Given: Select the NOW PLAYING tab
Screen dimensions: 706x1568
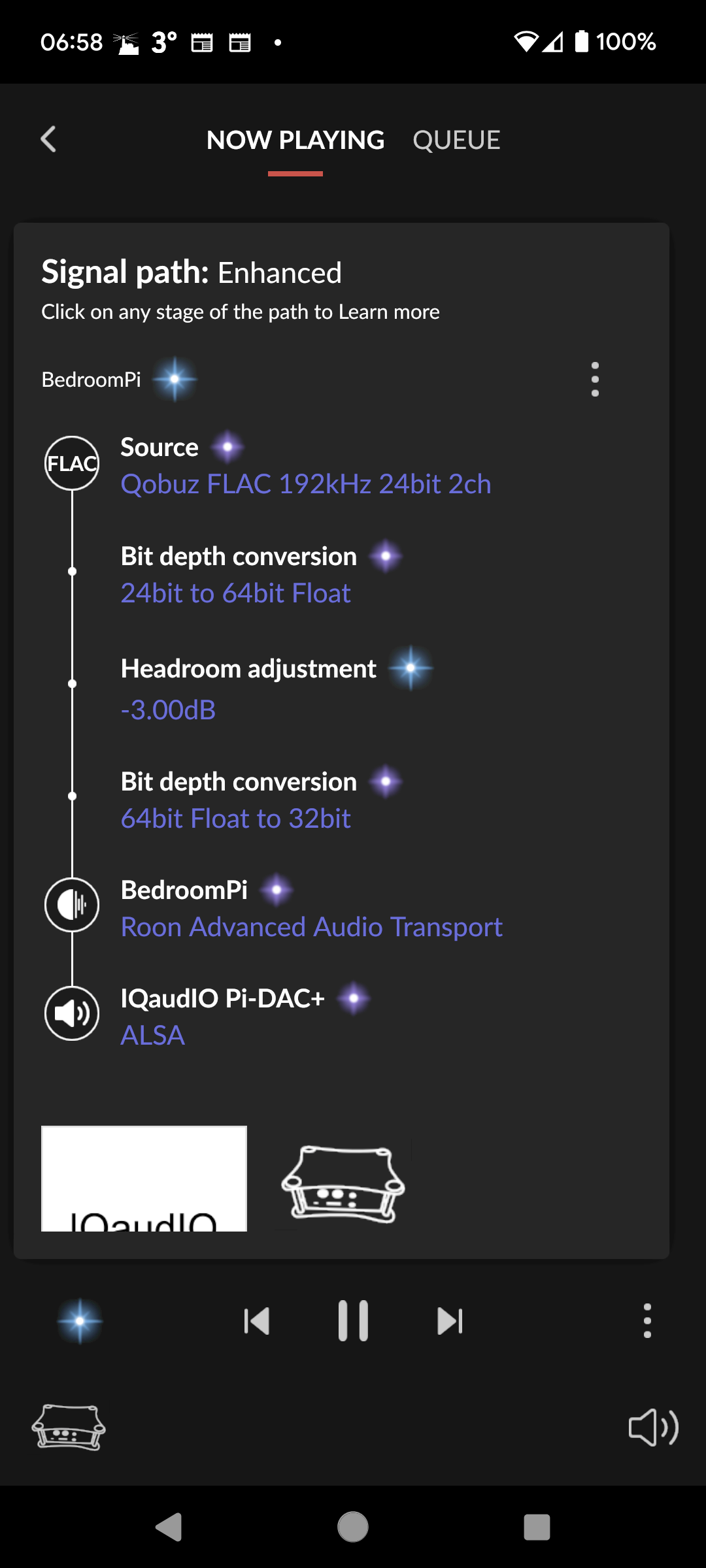Looking at the screenshot, I should point(295,140).
